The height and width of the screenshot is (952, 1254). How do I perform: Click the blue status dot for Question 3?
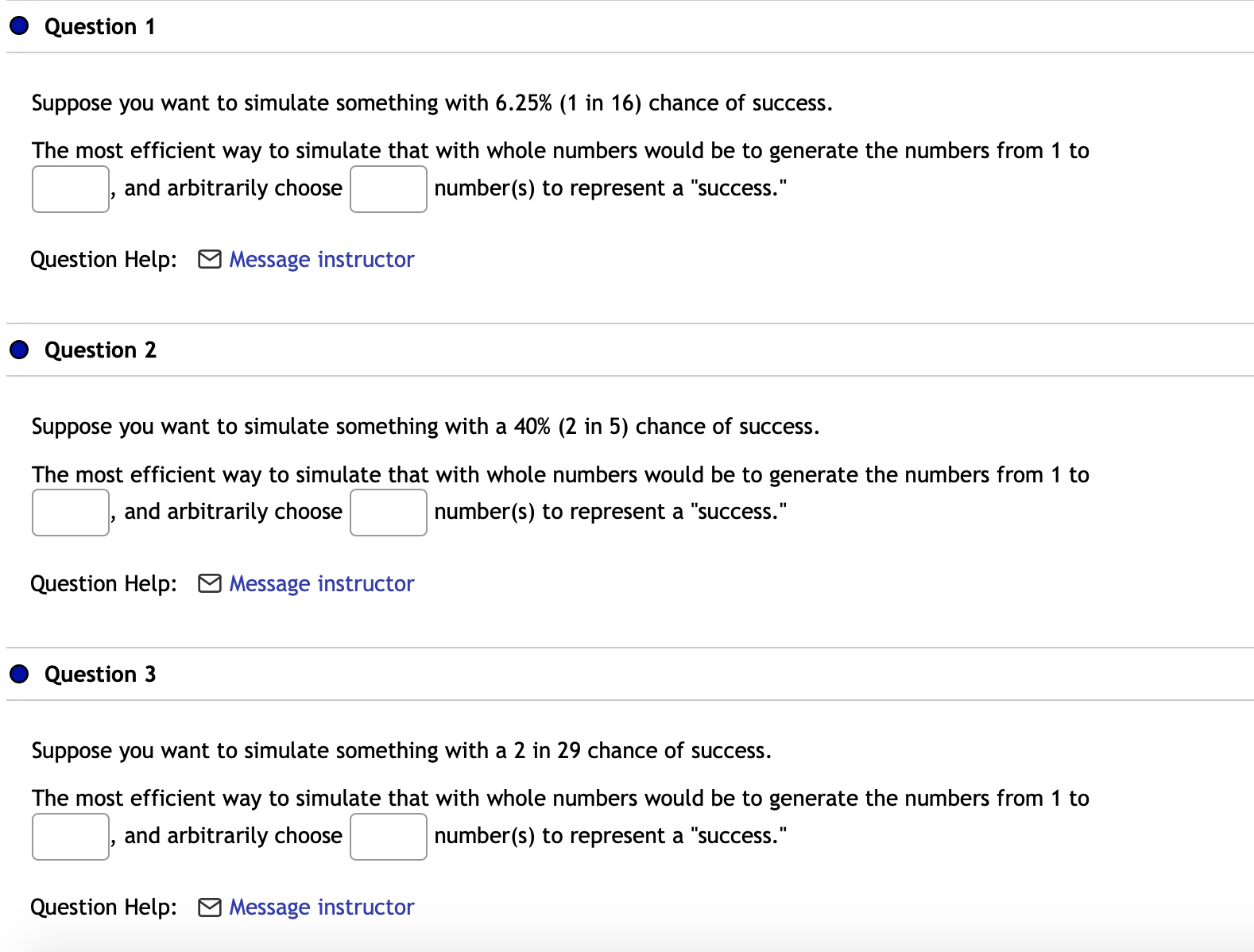(19, 674)
